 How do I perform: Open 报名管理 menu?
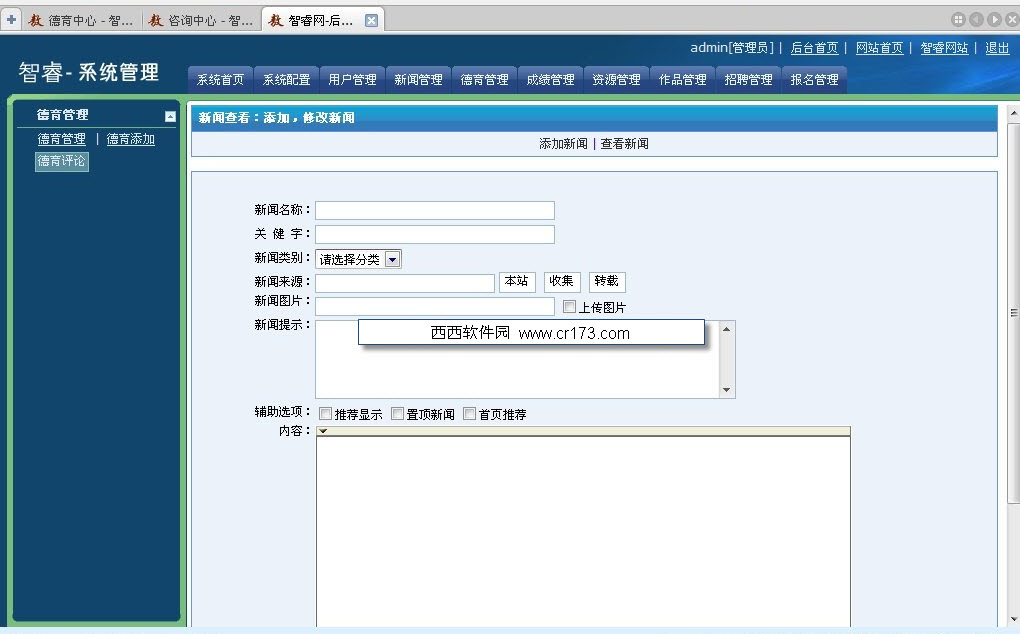[x=814, y=79]
